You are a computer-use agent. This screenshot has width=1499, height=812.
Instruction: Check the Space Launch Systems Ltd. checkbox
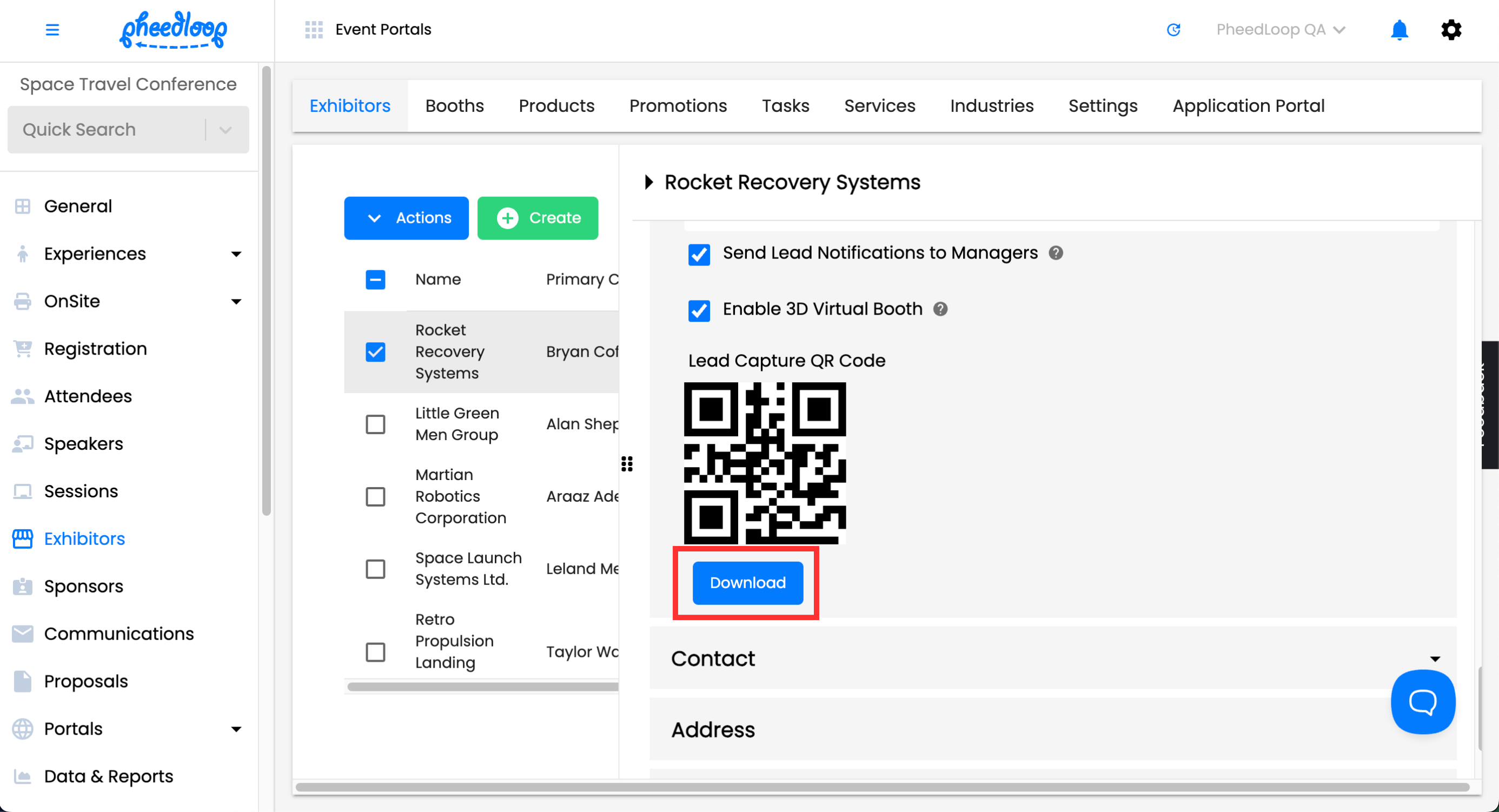[375, 569]
